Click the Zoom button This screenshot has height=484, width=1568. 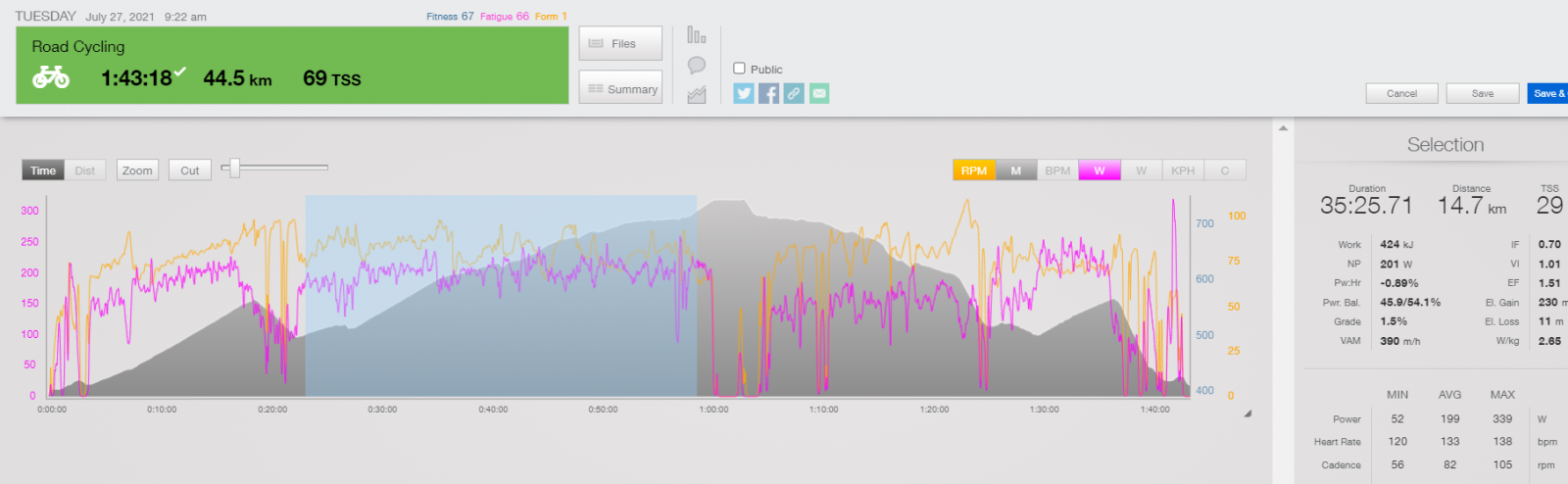[137, 170]
